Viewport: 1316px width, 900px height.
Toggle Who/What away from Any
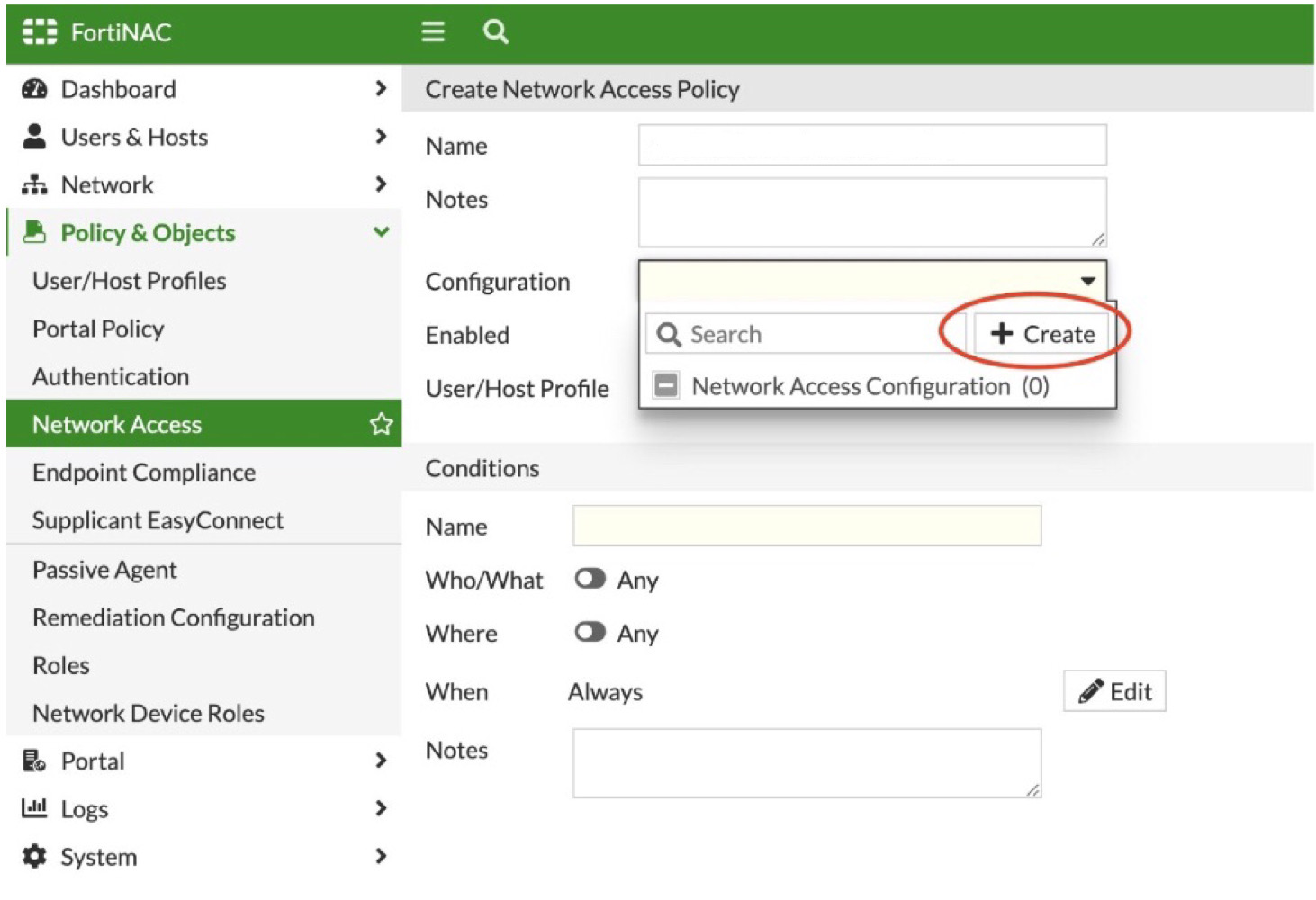[x=590, y=579]
